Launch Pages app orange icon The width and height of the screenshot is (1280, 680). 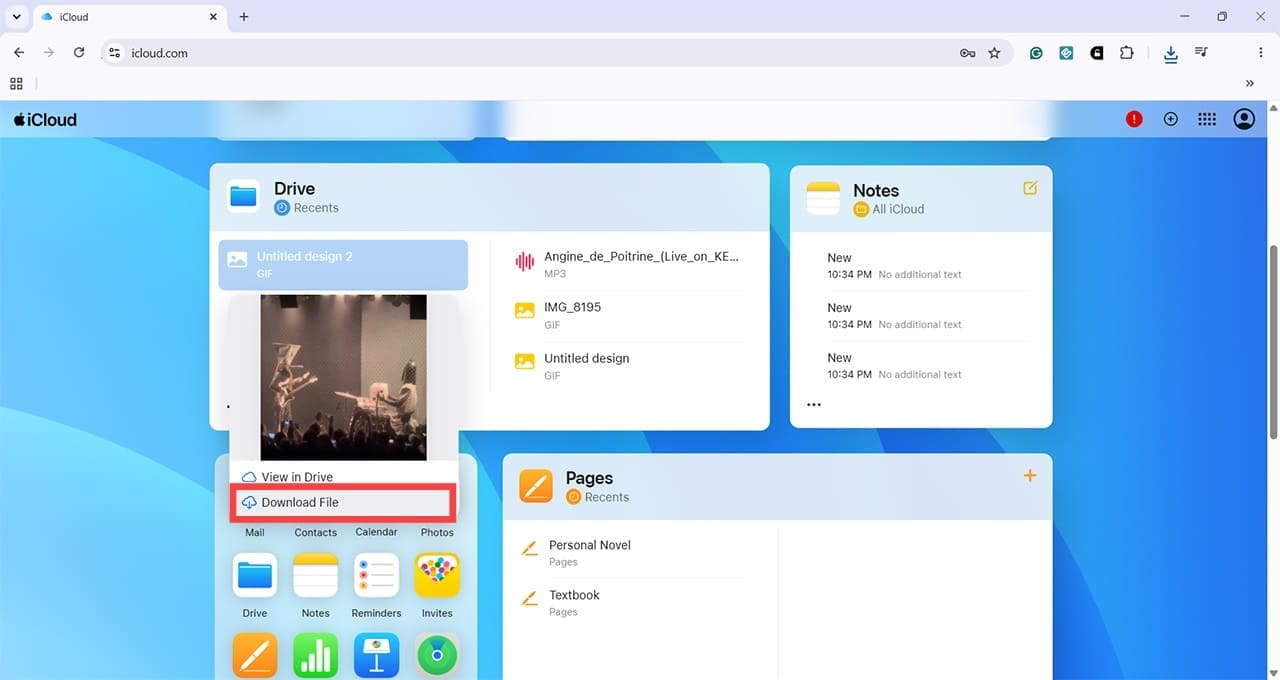(255, 656)
